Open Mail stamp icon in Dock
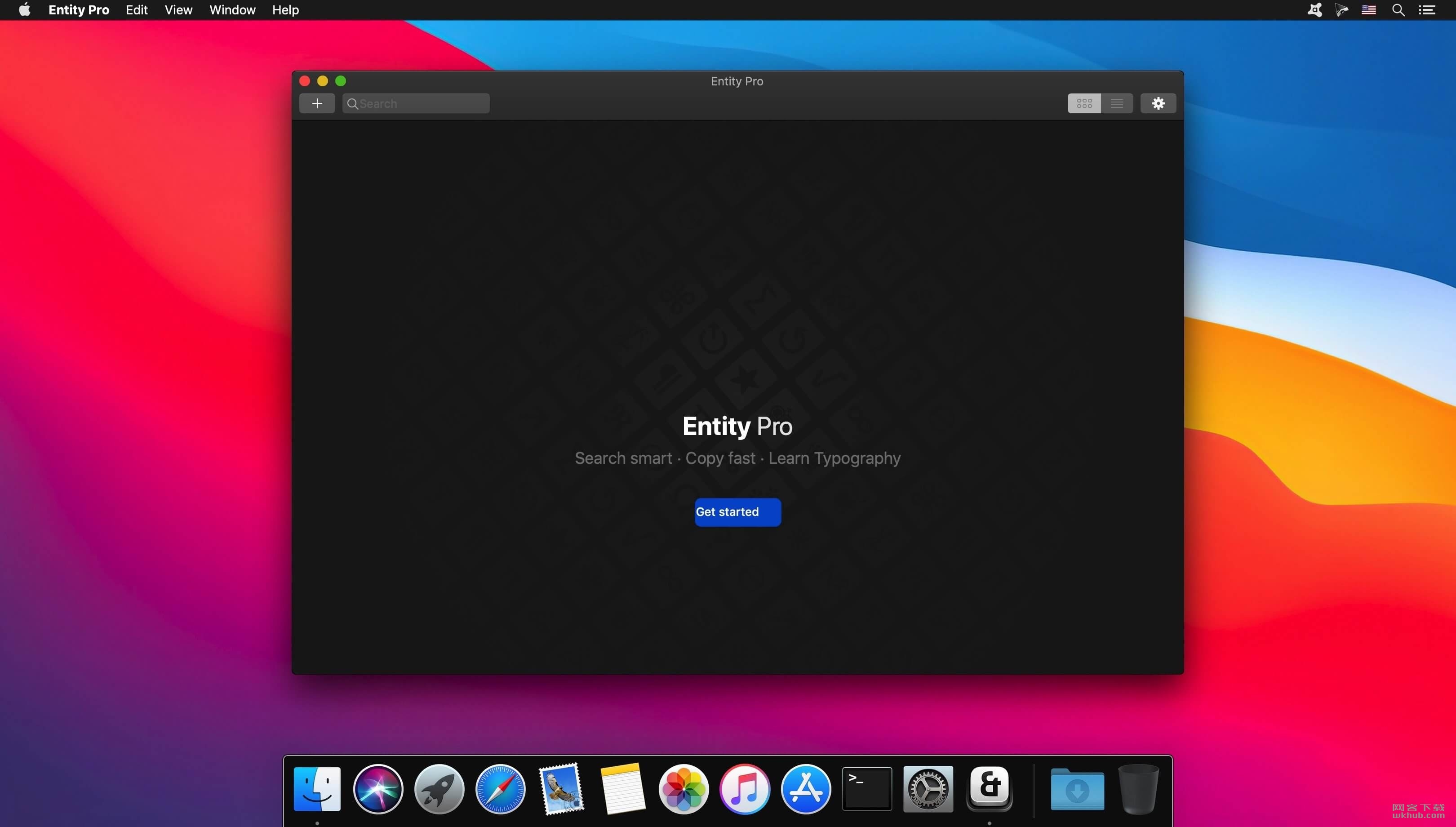 click(x=561, y=788)
